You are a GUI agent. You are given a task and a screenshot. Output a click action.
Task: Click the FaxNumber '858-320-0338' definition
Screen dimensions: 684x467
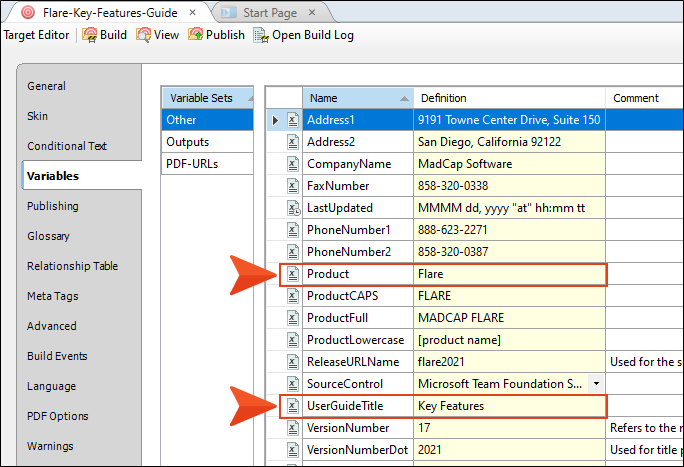pos(509,186)
